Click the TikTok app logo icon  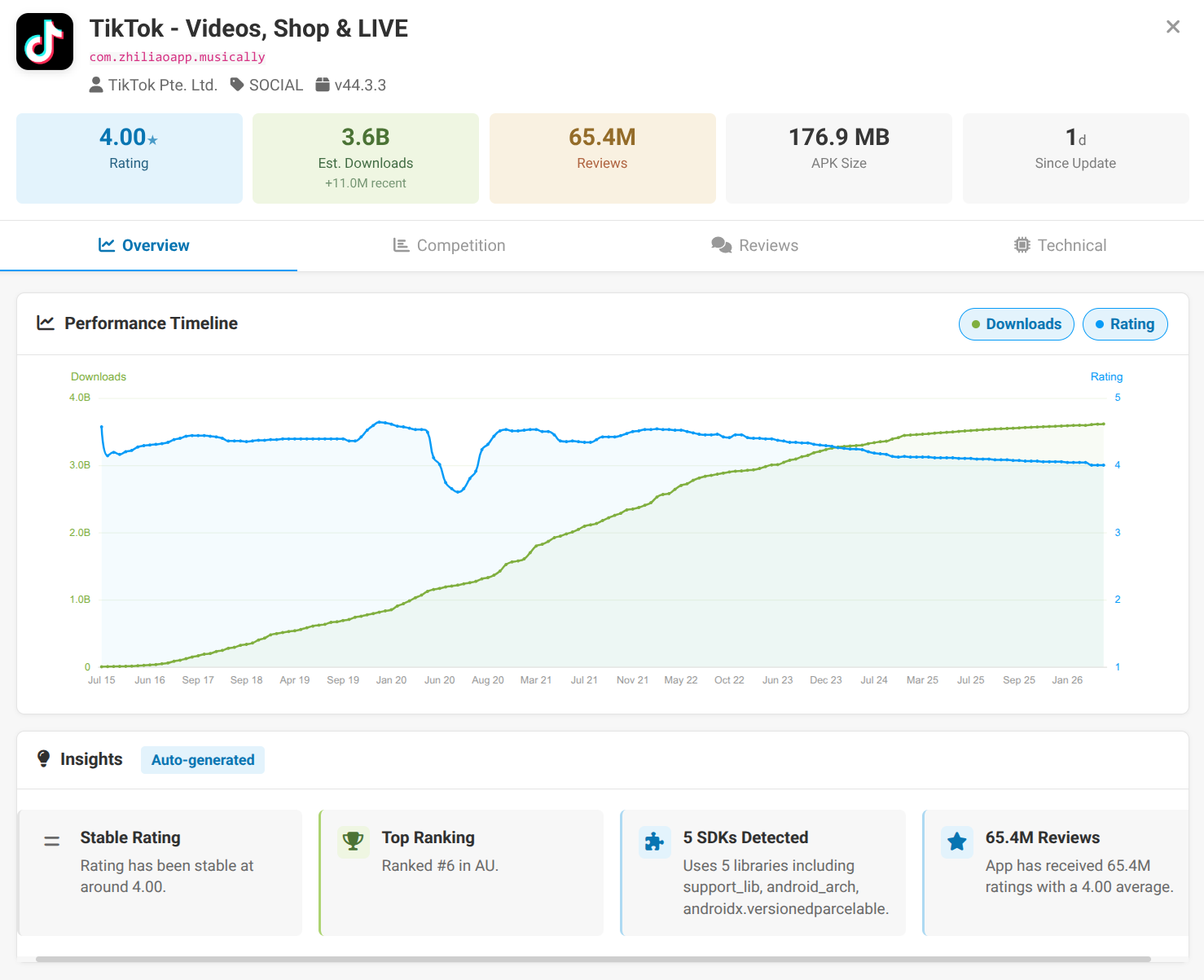[x=45, y=42]
